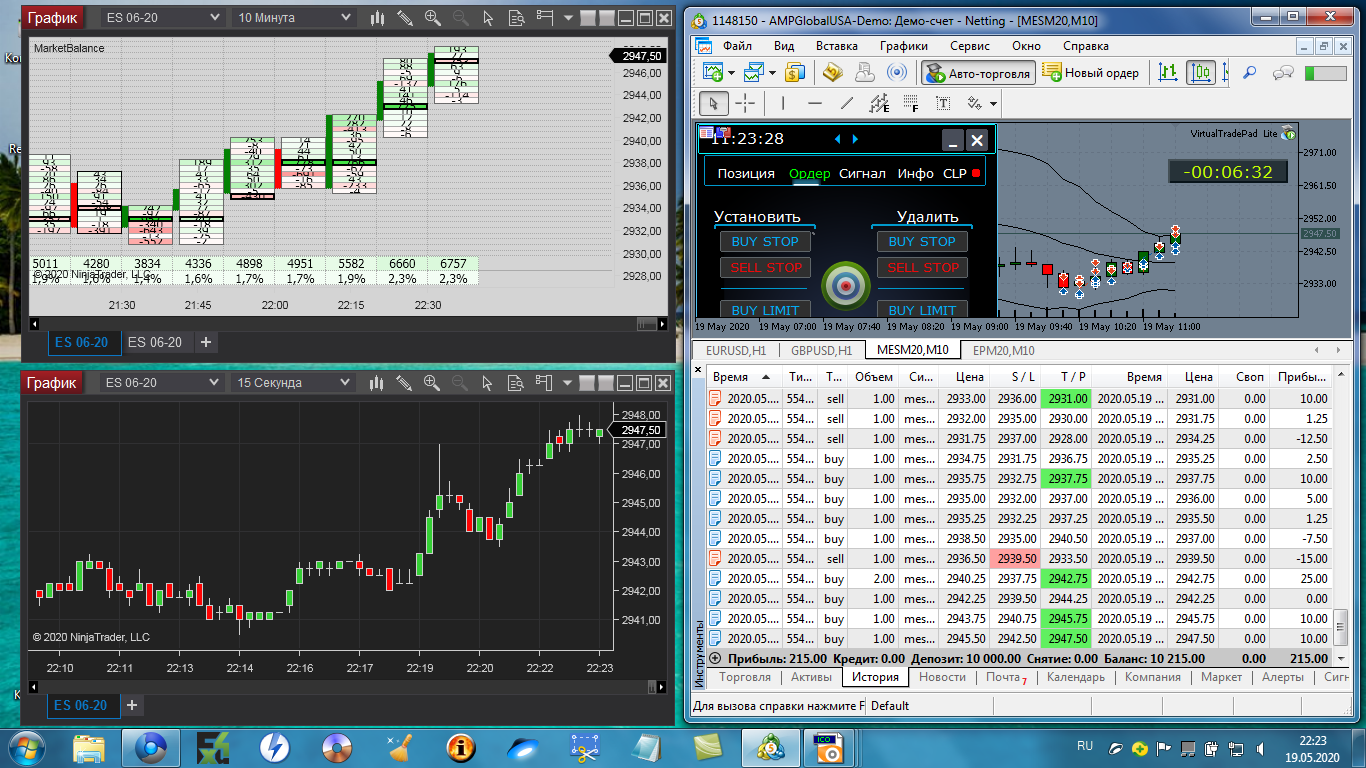Expand the new chart dropdown arrow in MetaTrader
The height and width of the screenshot is (768, 1366).
pos(732,73)
